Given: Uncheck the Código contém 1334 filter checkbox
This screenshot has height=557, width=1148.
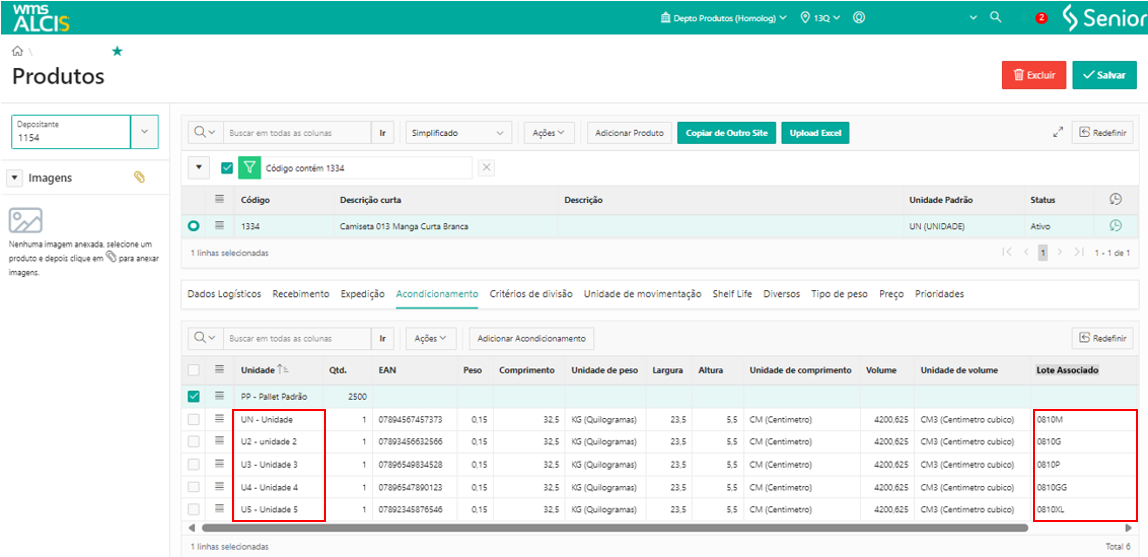Looking at the screenshot, I should (227, 168).
